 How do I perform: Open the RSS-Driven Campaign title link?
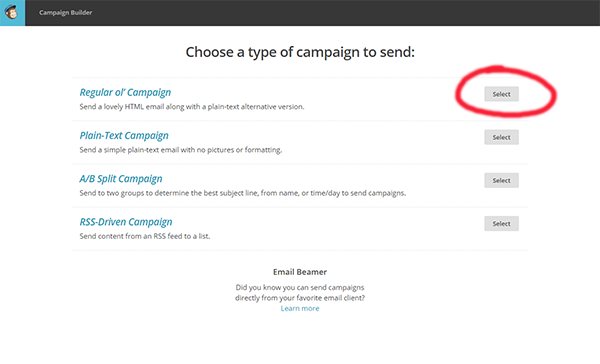point(126,222)
